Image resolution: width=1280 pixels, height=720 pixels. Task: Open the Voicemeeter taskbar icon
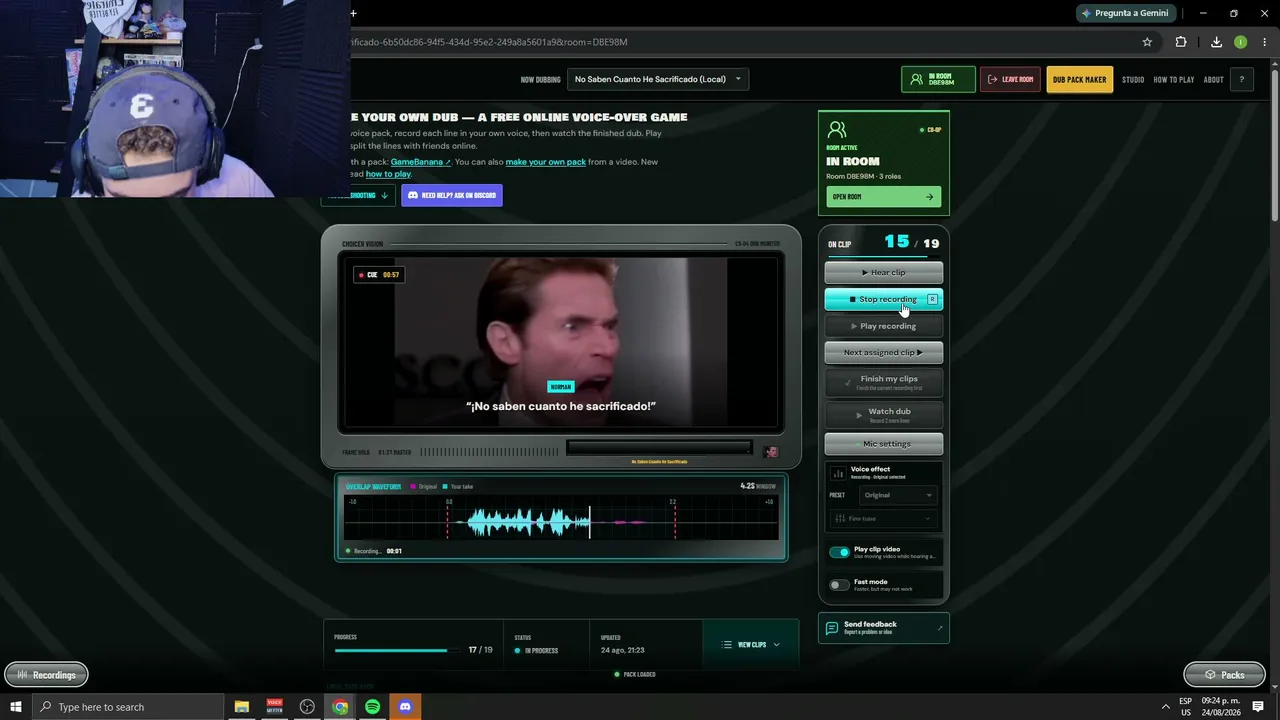(275, 707)
